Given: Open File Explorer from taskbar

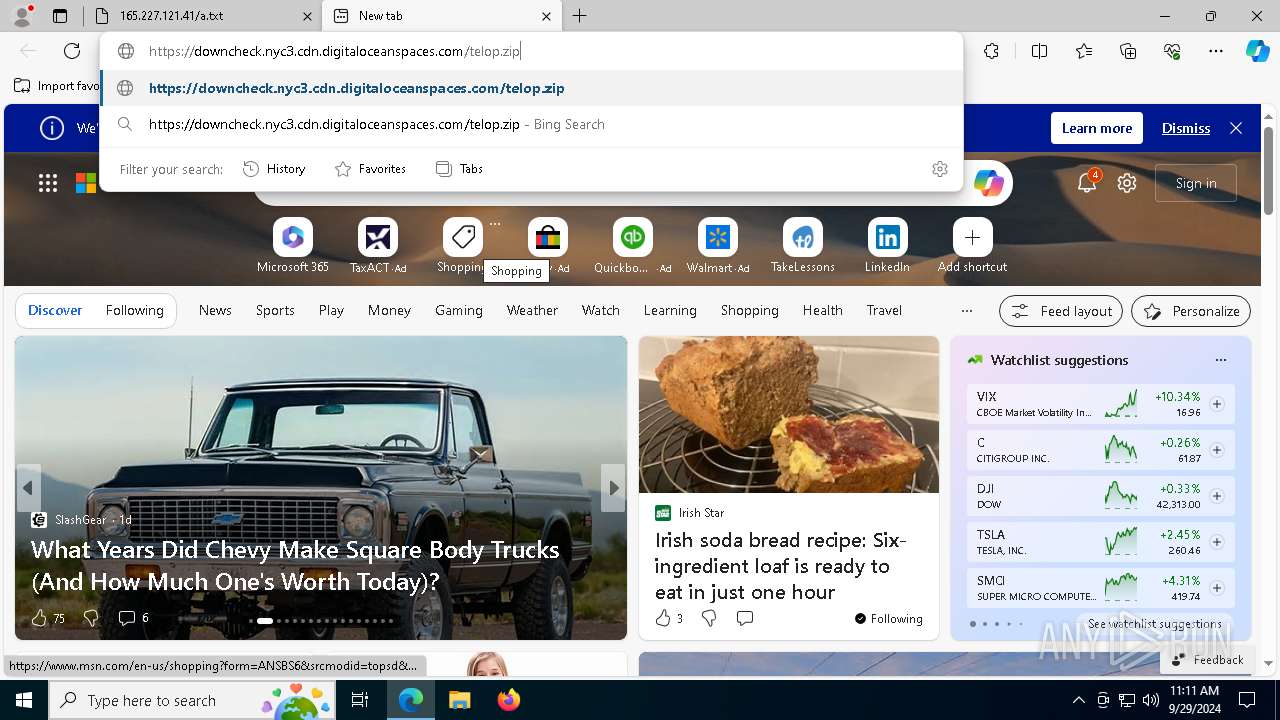Looking at the screenshot, I should pos(459,700).
